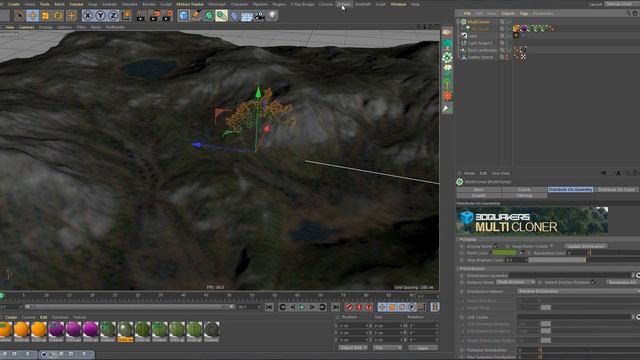Open the Volume menu
Image resolution: width=640 pixels, height=360 pixels.
coord(76,4)
